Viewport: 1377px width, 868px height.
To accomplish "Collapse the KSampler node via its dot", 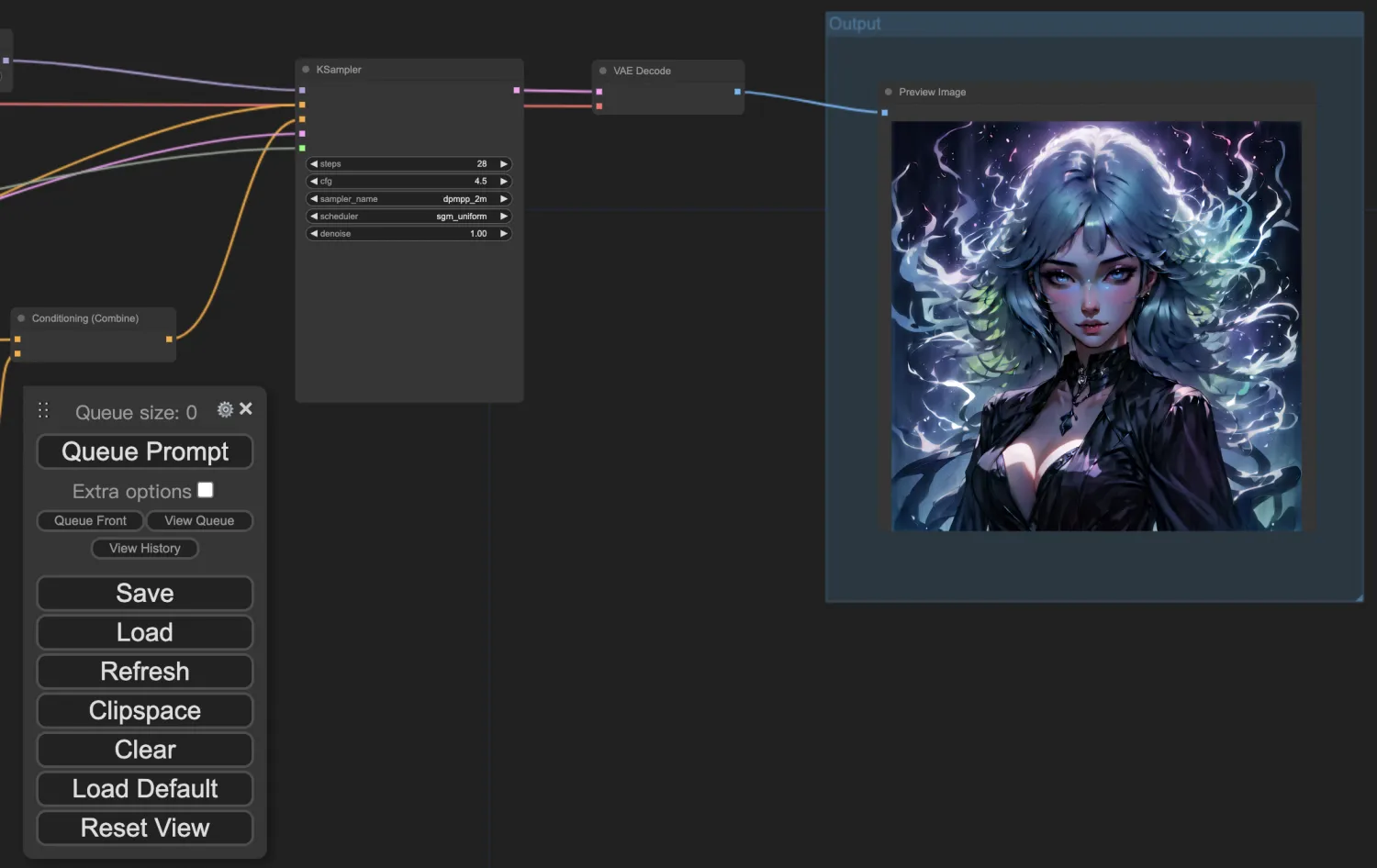I will (x=306, y=70).
